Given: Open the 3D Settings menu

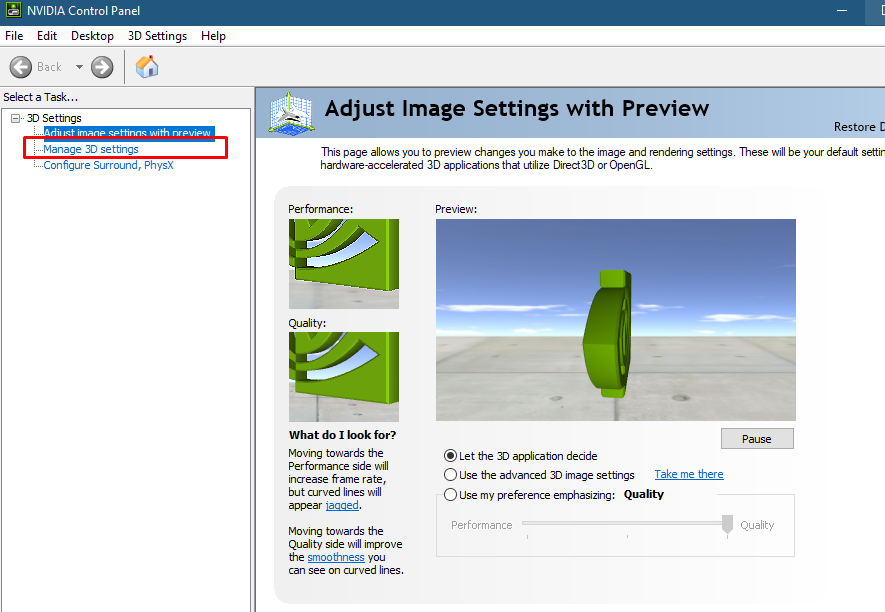Looking at the screenshot, I should pyautogui.click(x=157, y=35).
